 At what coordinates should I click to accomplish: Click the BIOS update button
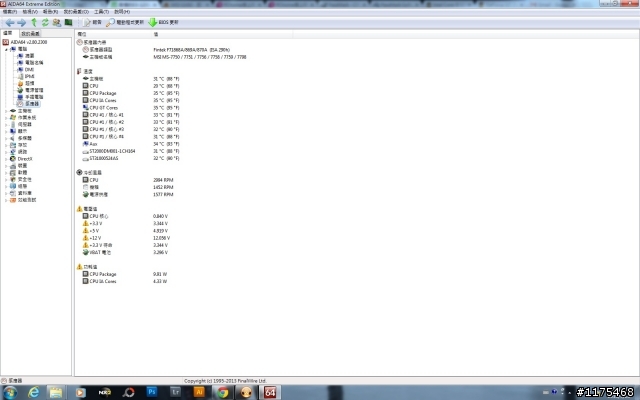pyautogui.click(x=163, y=22)
